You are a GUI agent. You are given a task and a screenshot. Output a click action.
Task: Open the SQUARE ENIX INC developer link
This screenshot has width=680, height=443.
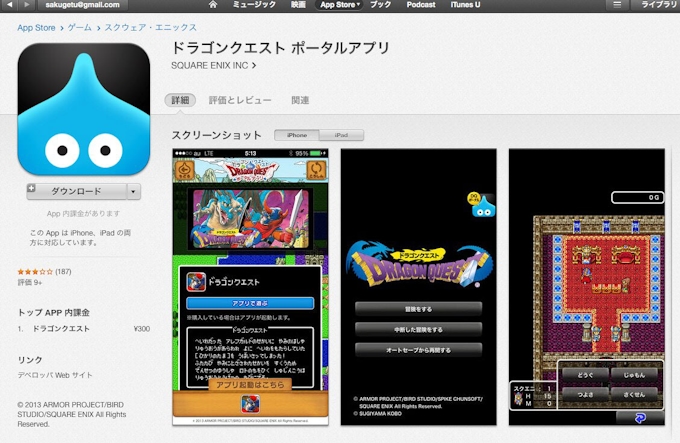pyautogui.click(x=214, y=65)
